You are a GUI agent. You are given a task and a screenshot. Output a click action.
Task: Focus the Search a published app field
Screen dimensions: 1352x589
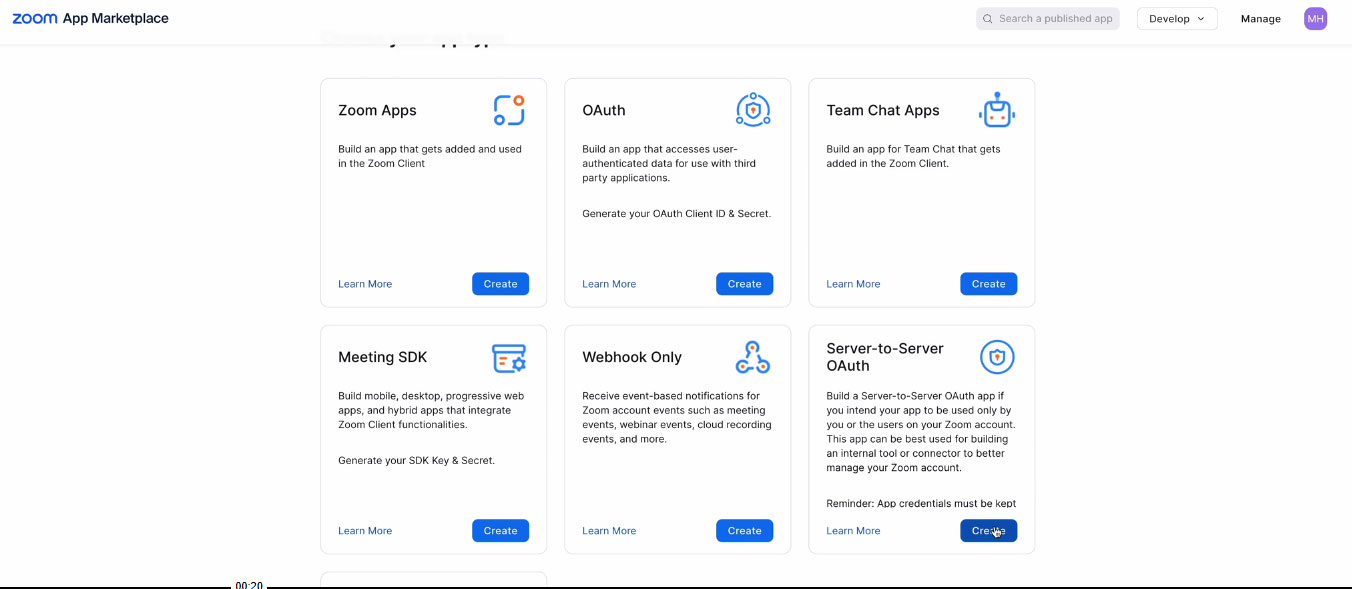pyautogui.click(x=1048, y=19)
